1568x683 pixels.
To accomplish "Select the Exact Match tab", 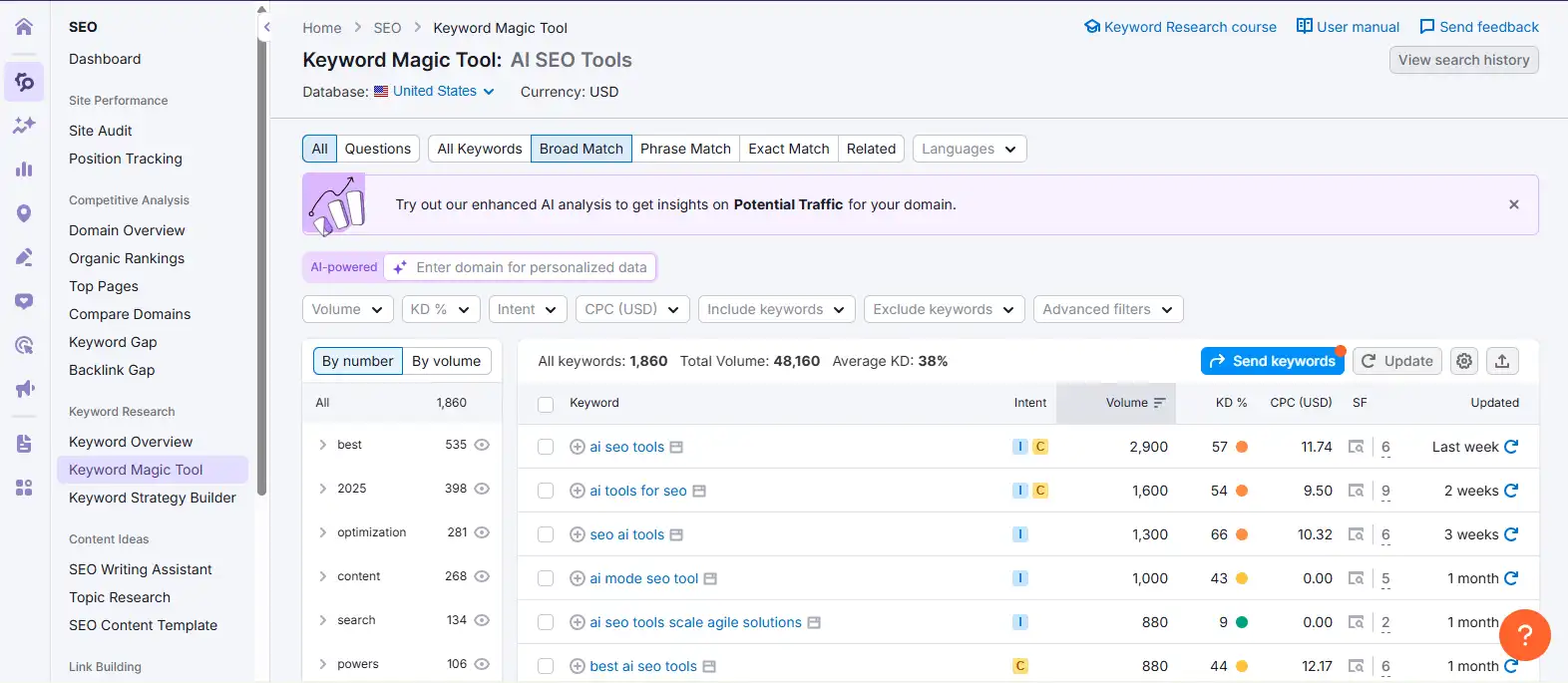I will click(x=789, y=149).
